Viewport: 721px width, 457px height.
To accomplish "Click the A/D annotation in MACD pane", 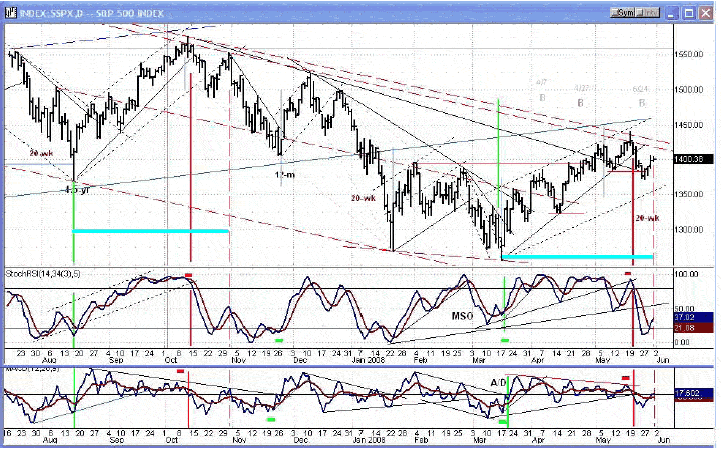I will (x=498, y=383).
